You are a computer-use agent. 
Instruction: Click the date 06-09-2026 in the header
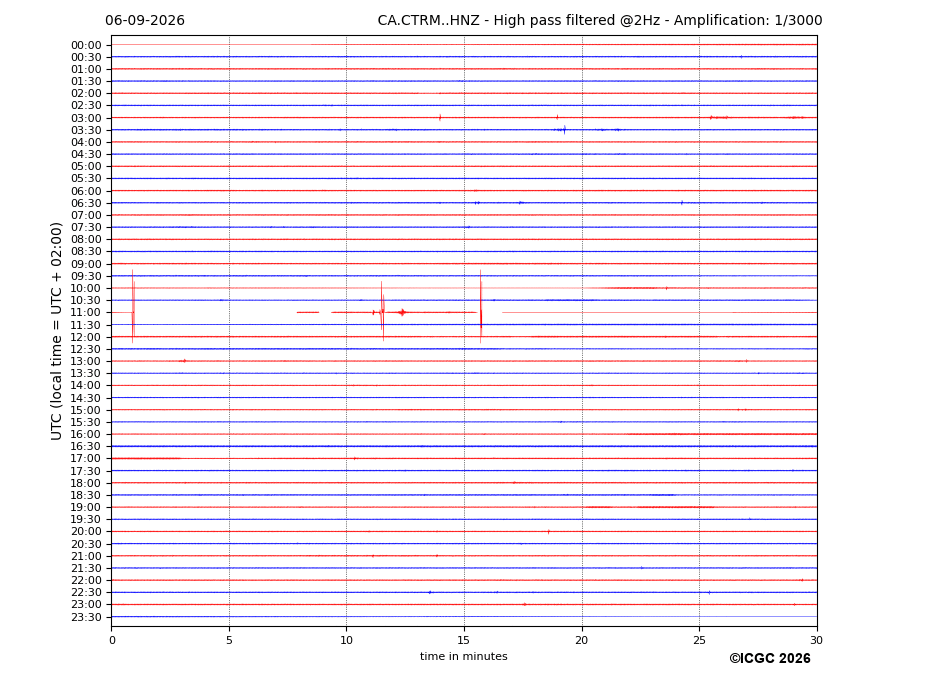point(145,21)
